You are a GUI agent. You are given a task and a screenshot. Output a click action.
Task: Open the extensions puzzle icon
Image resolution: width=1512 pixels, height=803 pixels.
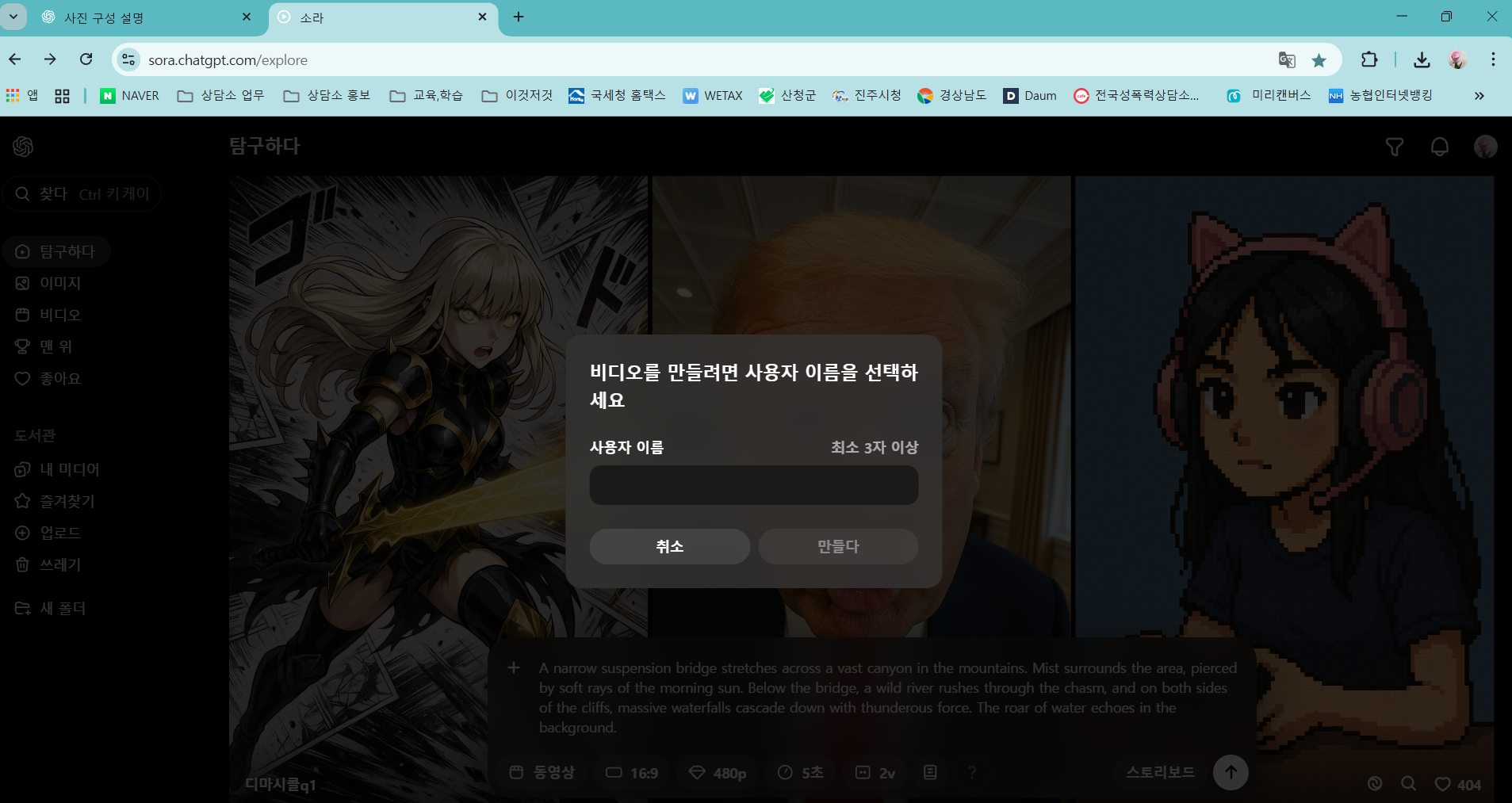tap(1369, 59)
